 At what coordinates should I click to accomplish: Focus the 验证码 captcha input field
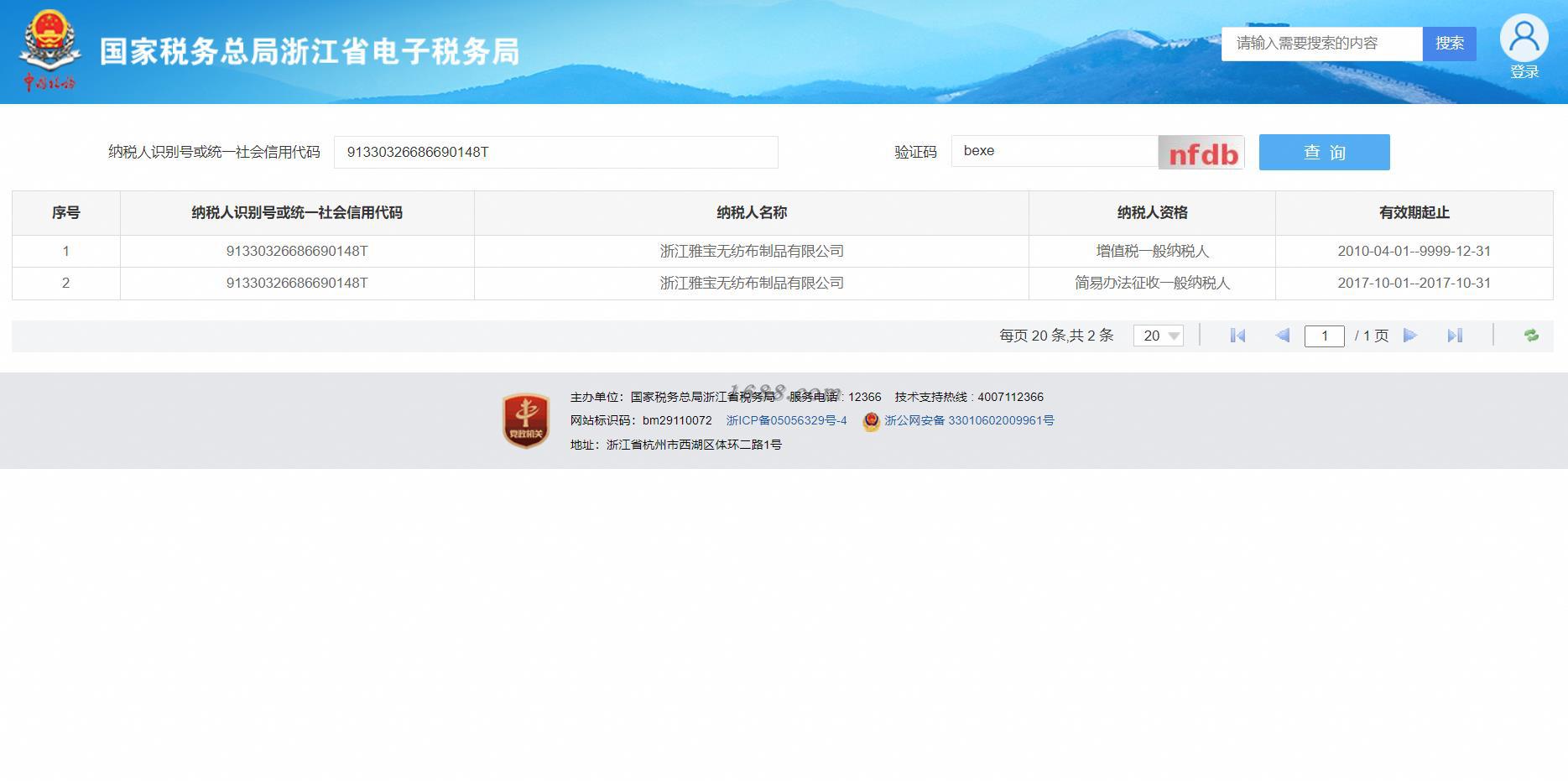click(1055, 151)
